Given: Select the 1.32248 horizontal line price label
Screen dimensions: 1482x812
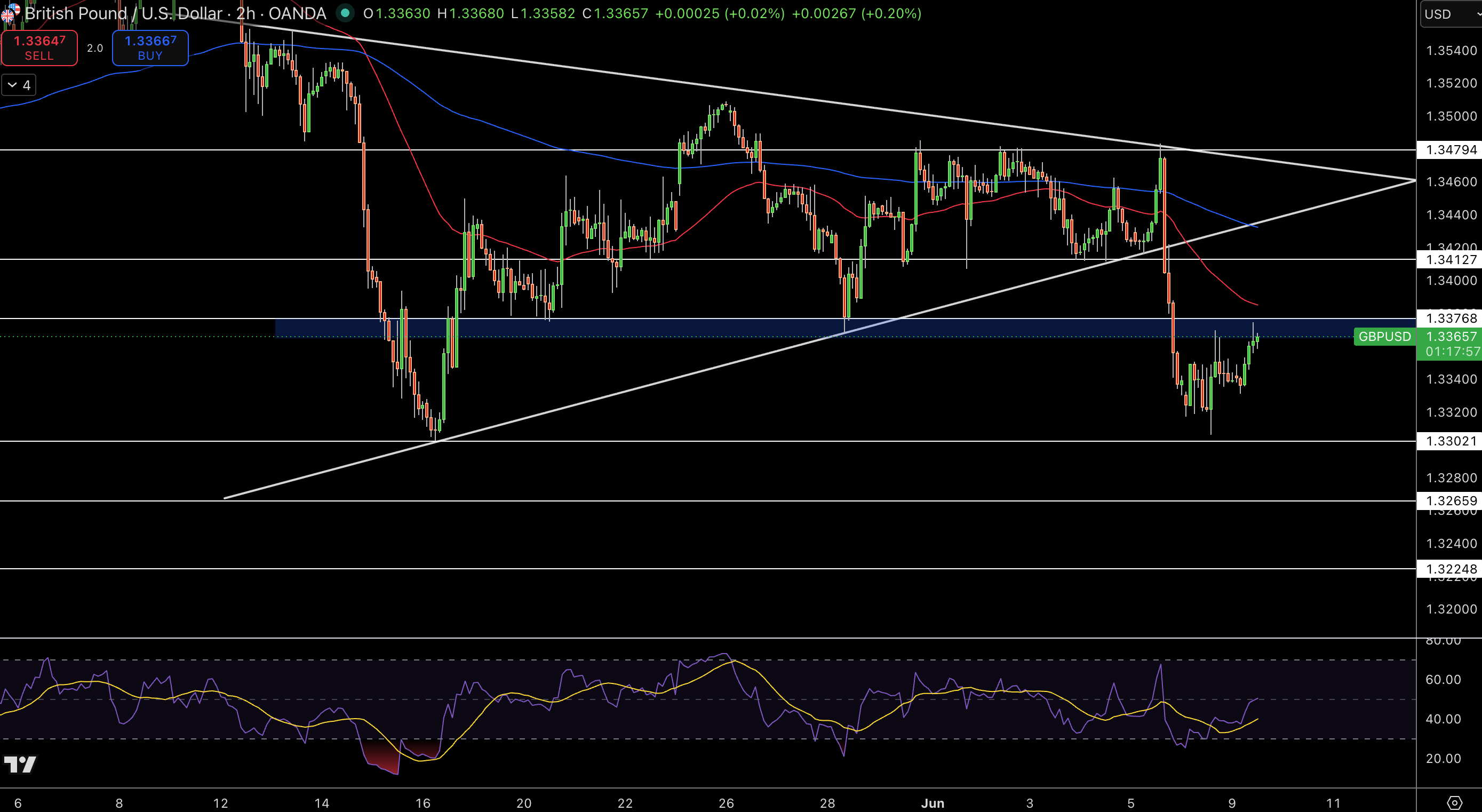Looking at the screenshot, I should pos(1449,569).
